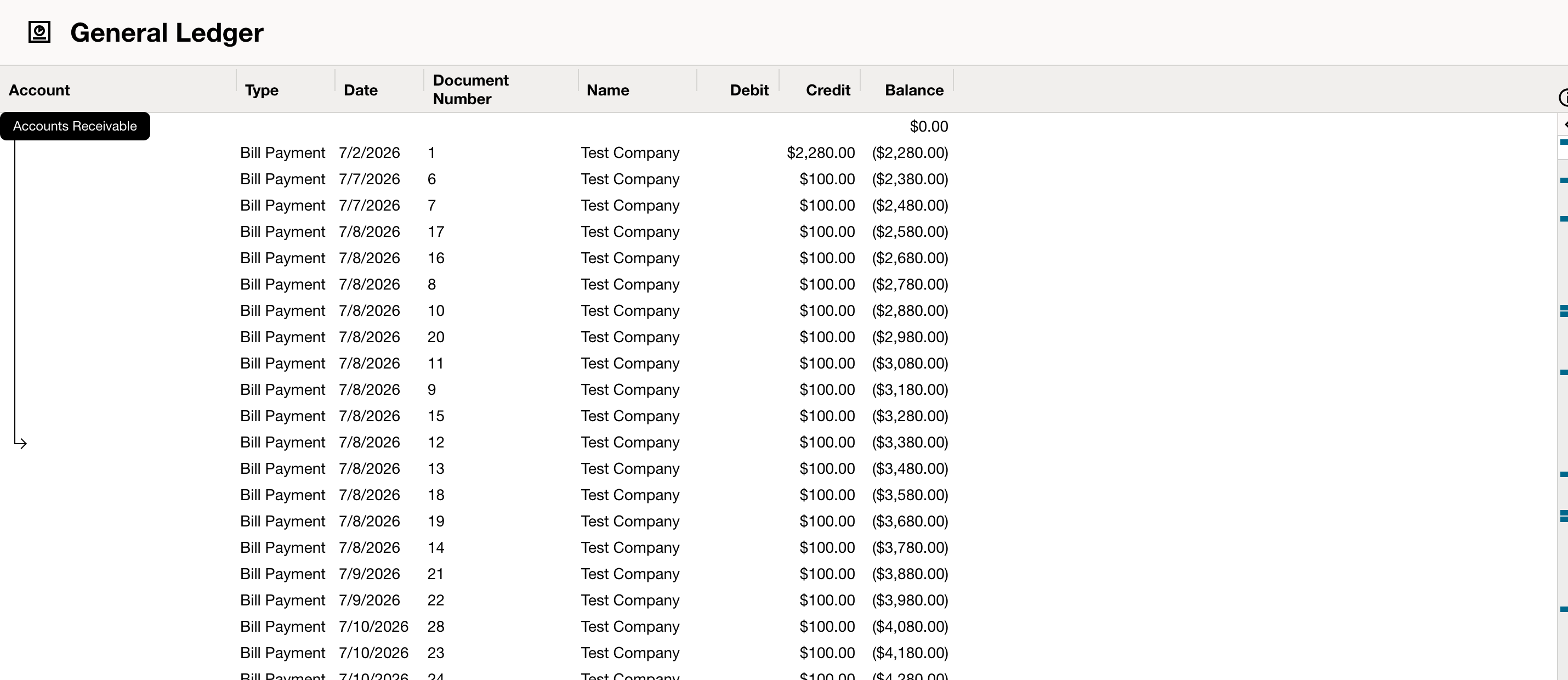Click document number 10
This screenshot has height=680, width=1568.
(x=436, y=310)
